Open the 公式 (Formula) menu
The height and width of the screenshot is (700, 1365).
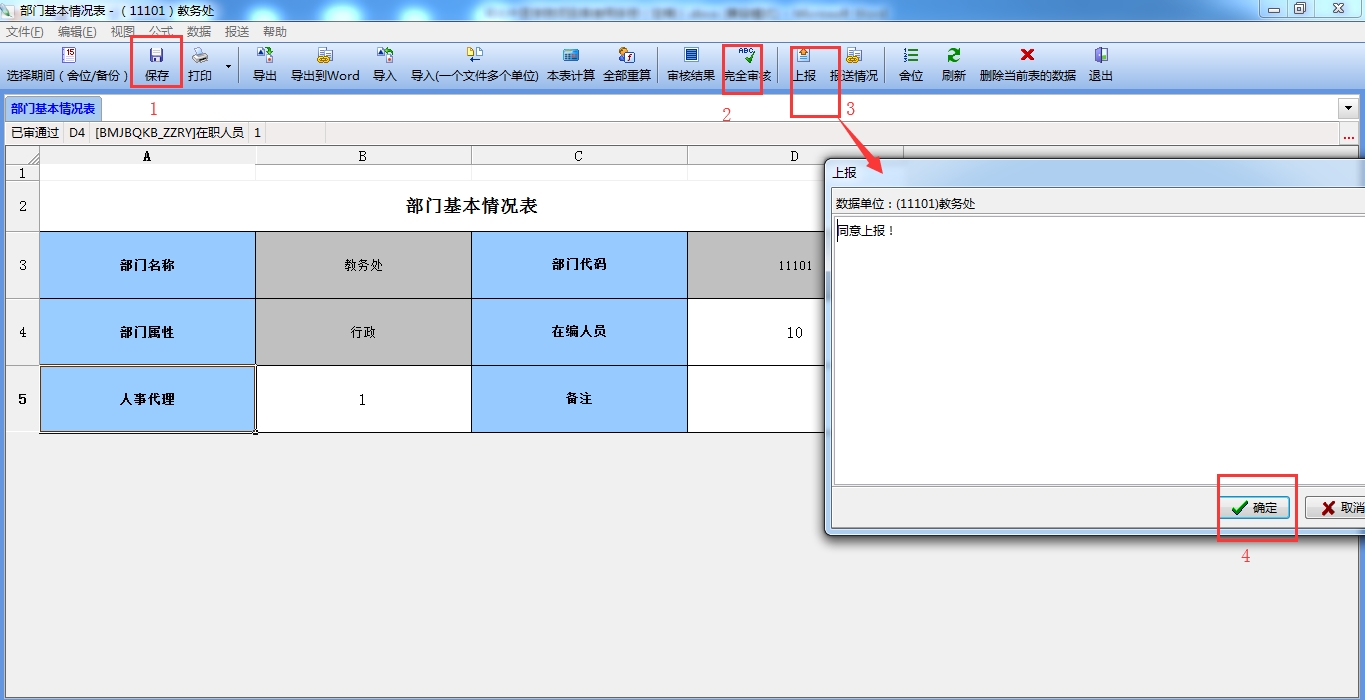tap(160, 32)
